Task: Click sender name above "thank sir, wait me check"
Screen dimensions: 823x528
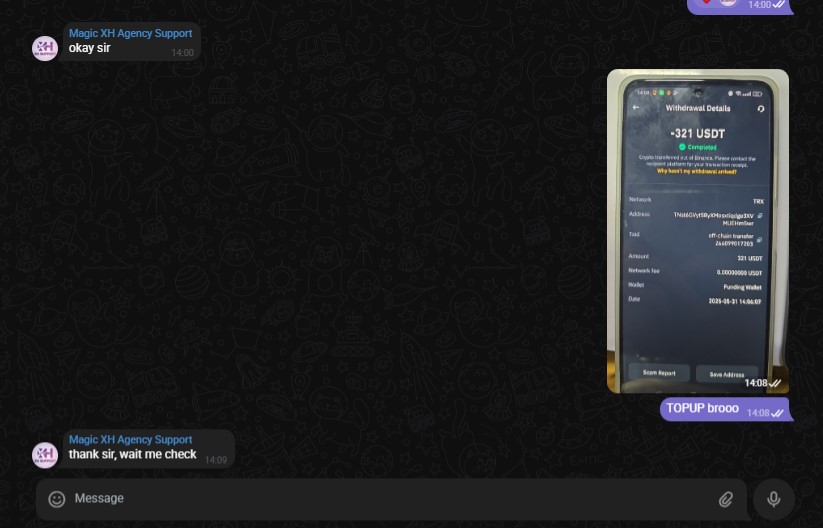Action: point(130,440)
